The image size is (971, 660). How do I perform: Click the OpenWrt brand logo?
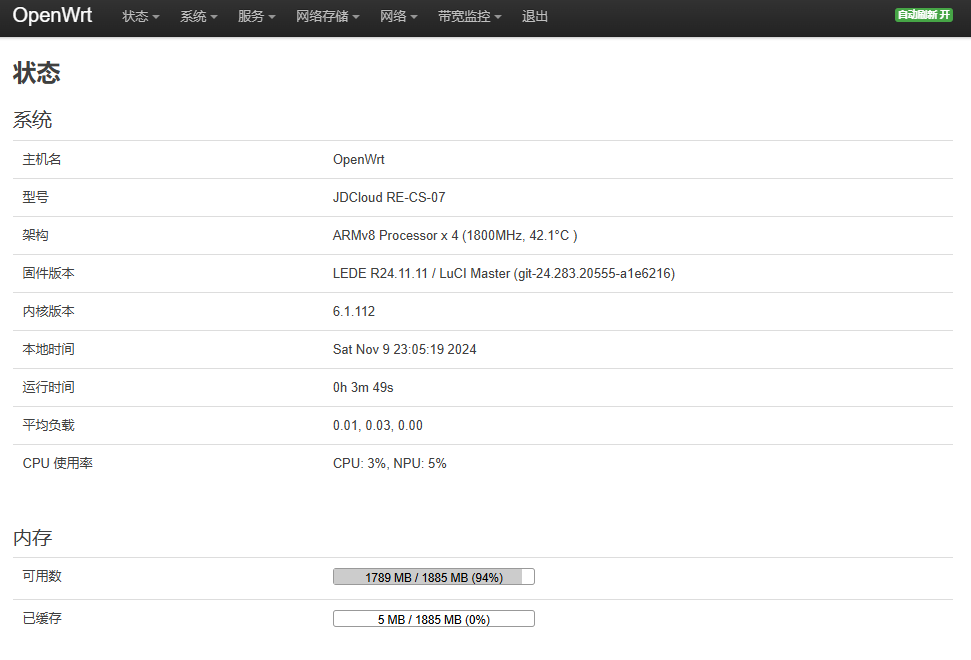[x=52, y=16]
